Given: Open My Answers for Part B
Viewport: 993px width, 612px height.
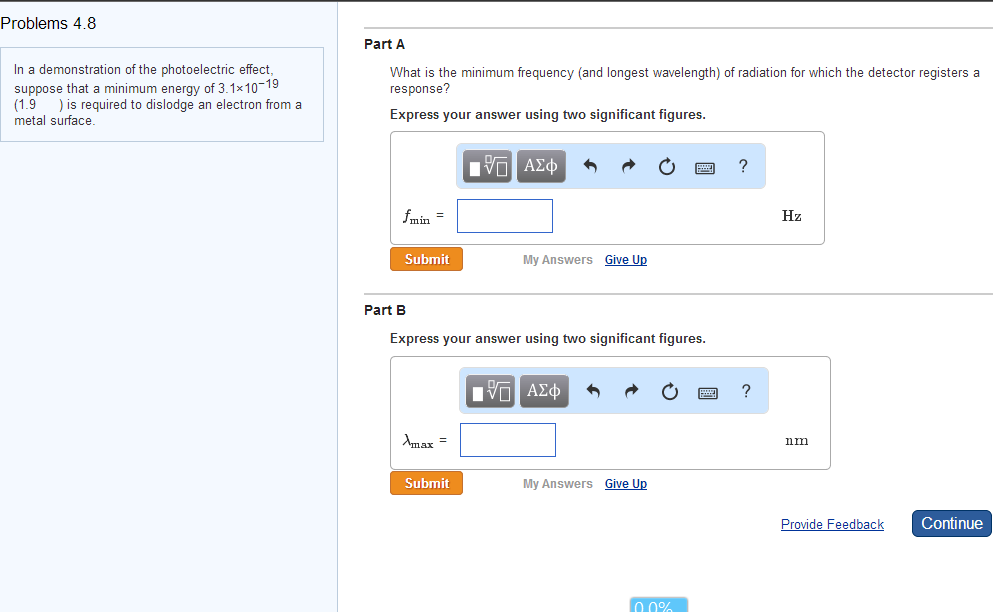Looking at the screenshot, I should [557, 484].
